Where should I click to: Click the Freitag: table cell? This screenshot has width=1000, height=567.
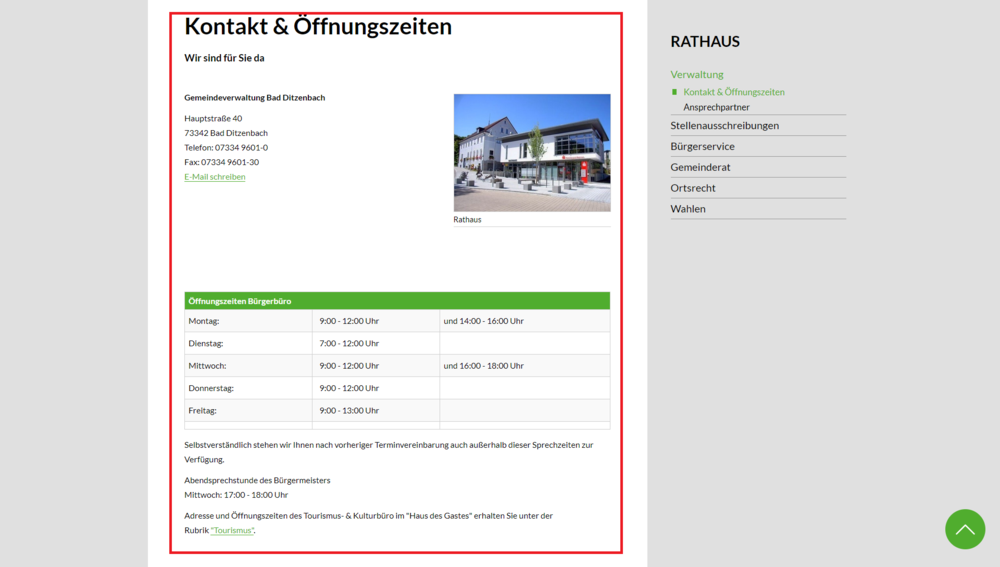[248, 410]
